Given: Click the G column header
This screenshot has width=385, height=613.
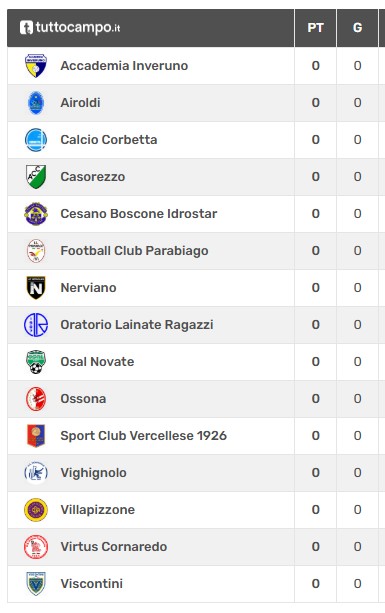Looking at the screenshot, I should (357, 28).
